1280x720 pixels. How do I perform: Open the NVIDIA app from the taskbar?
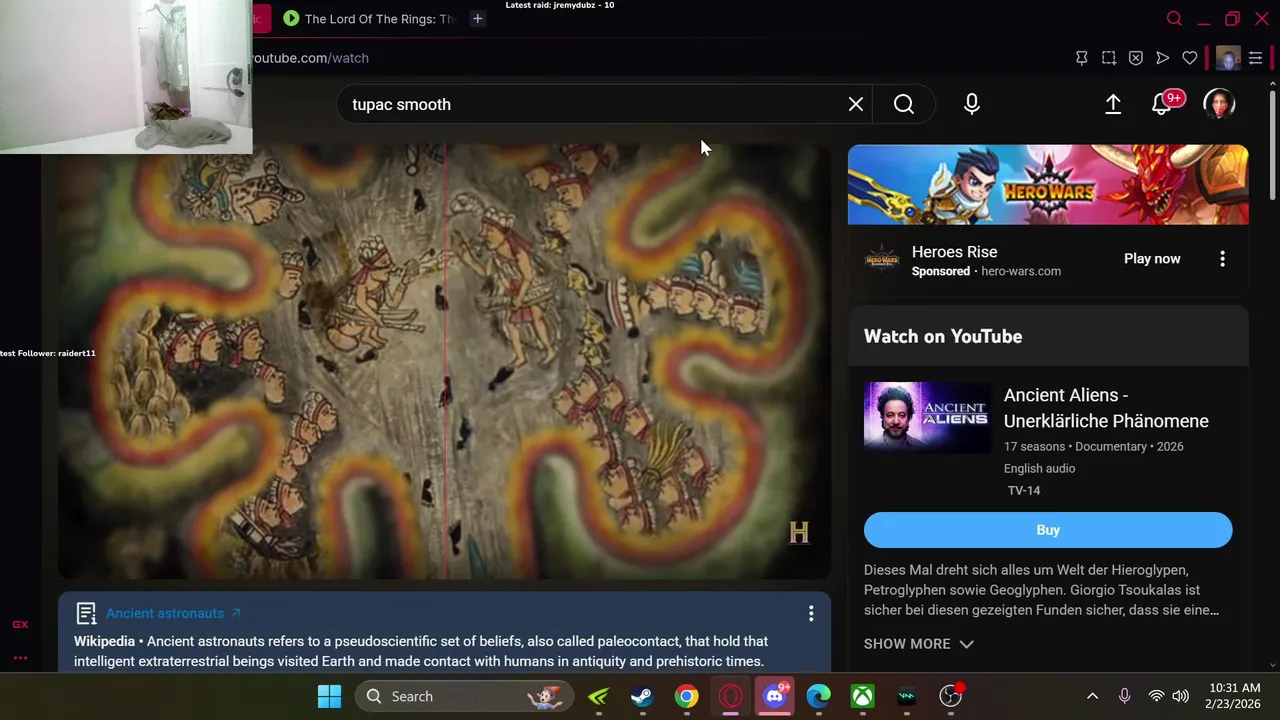click(598, 696)
